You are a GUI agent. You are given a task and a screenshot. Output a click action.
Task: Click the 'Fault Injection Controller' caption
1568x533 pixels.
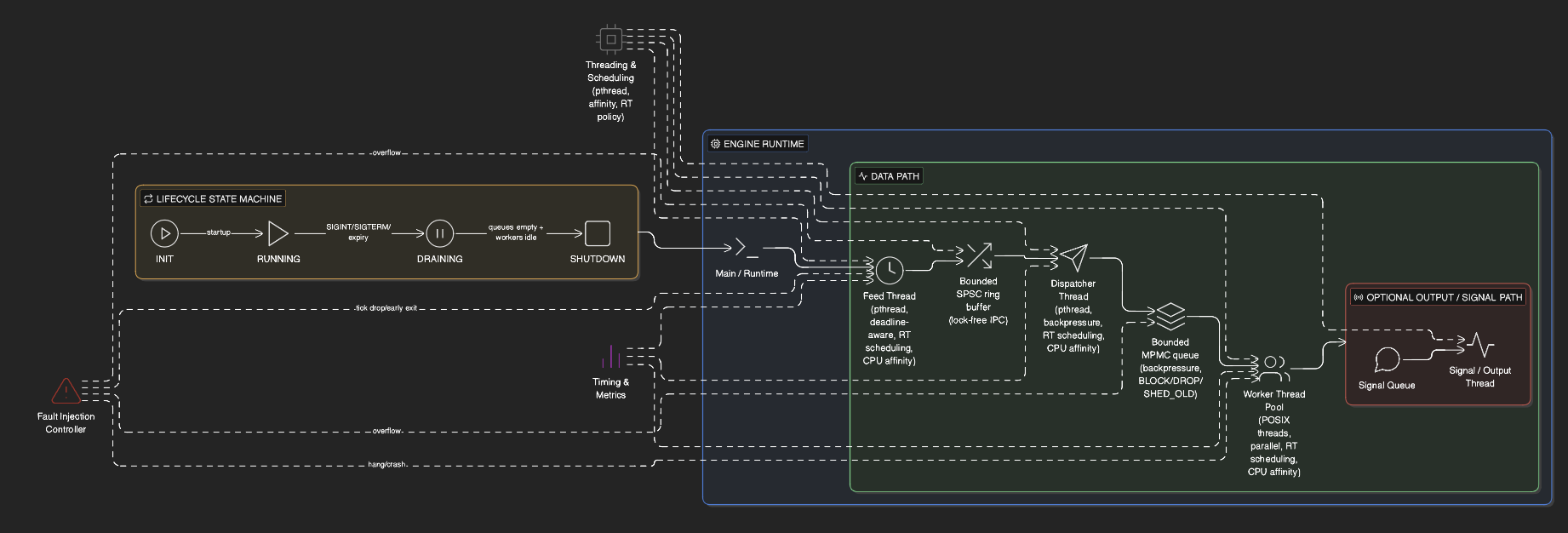click(66, 423)
